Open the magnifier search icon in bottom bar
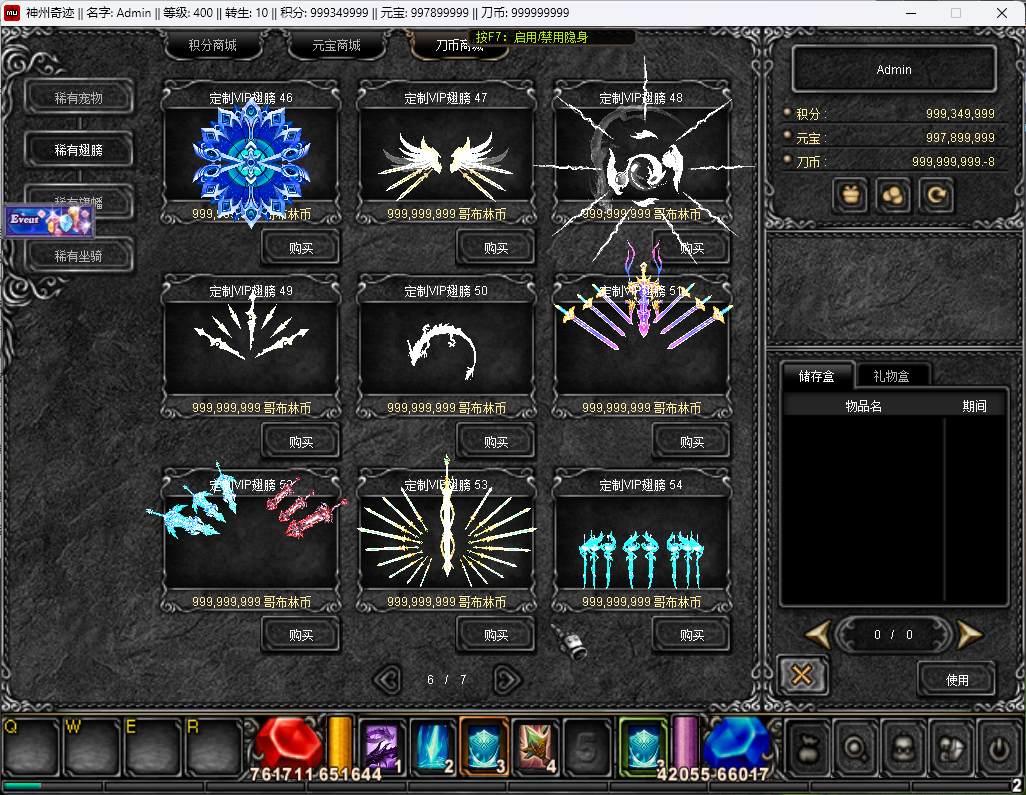 tap(857, 746)
